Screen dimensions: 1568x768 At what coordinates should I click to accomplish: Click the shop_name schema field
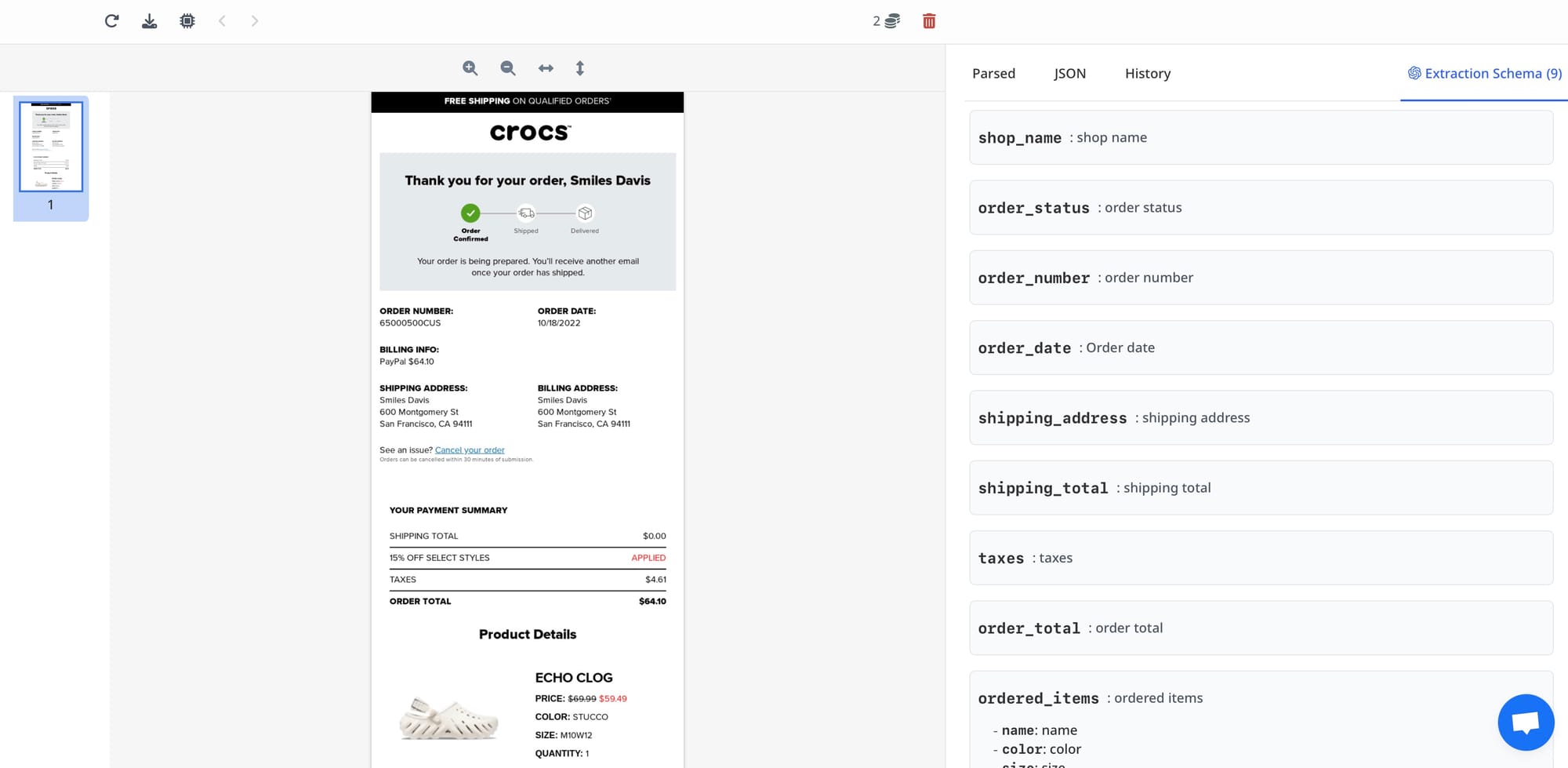tap(1261, 137)
